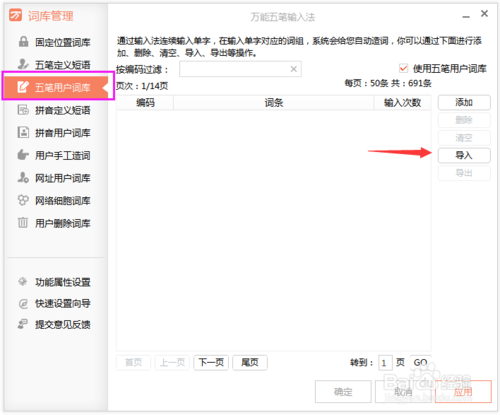500x415 pixels.
Task: Open the 用户手工造词 section
Action: 55,155
